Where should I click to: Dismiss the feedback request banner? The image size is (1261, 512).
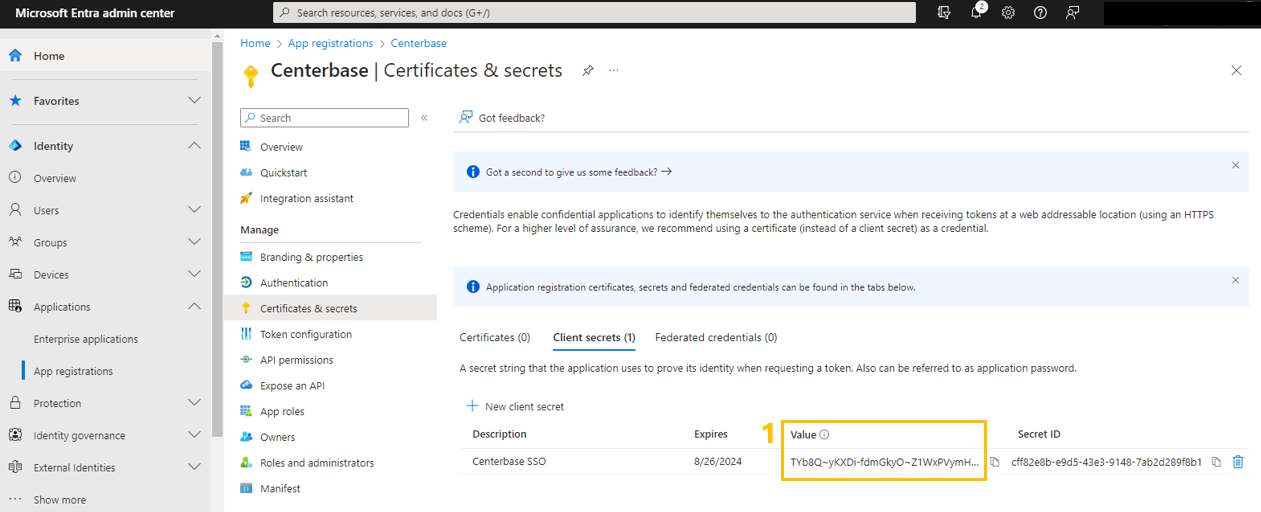click(1235, 166)
